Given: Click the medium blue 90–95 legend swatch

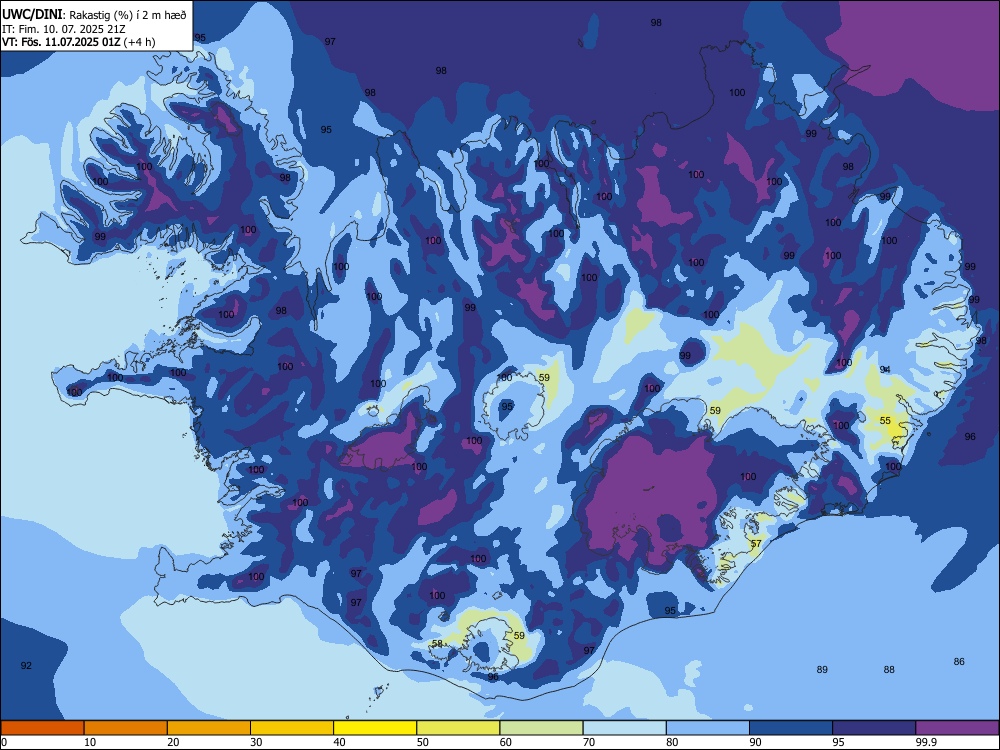Looking at the screenshot, I should pos(791,728).
